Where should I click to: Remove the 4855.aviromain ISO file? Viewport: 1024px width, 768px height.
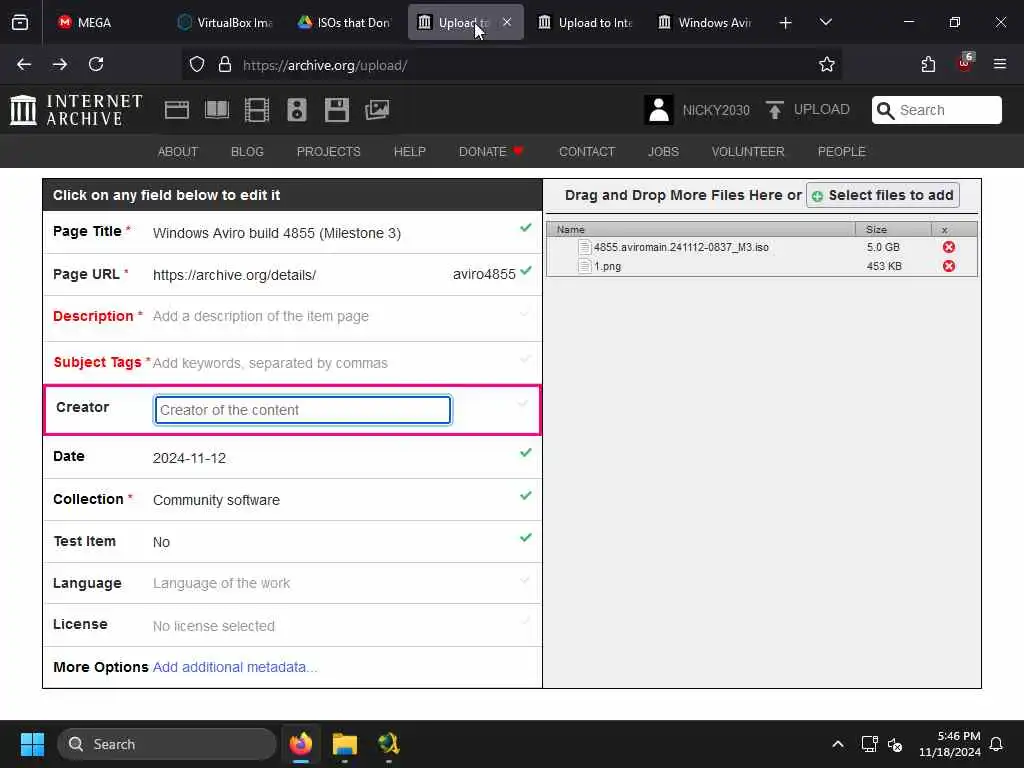pyautogui.click(x=949, y=247)
